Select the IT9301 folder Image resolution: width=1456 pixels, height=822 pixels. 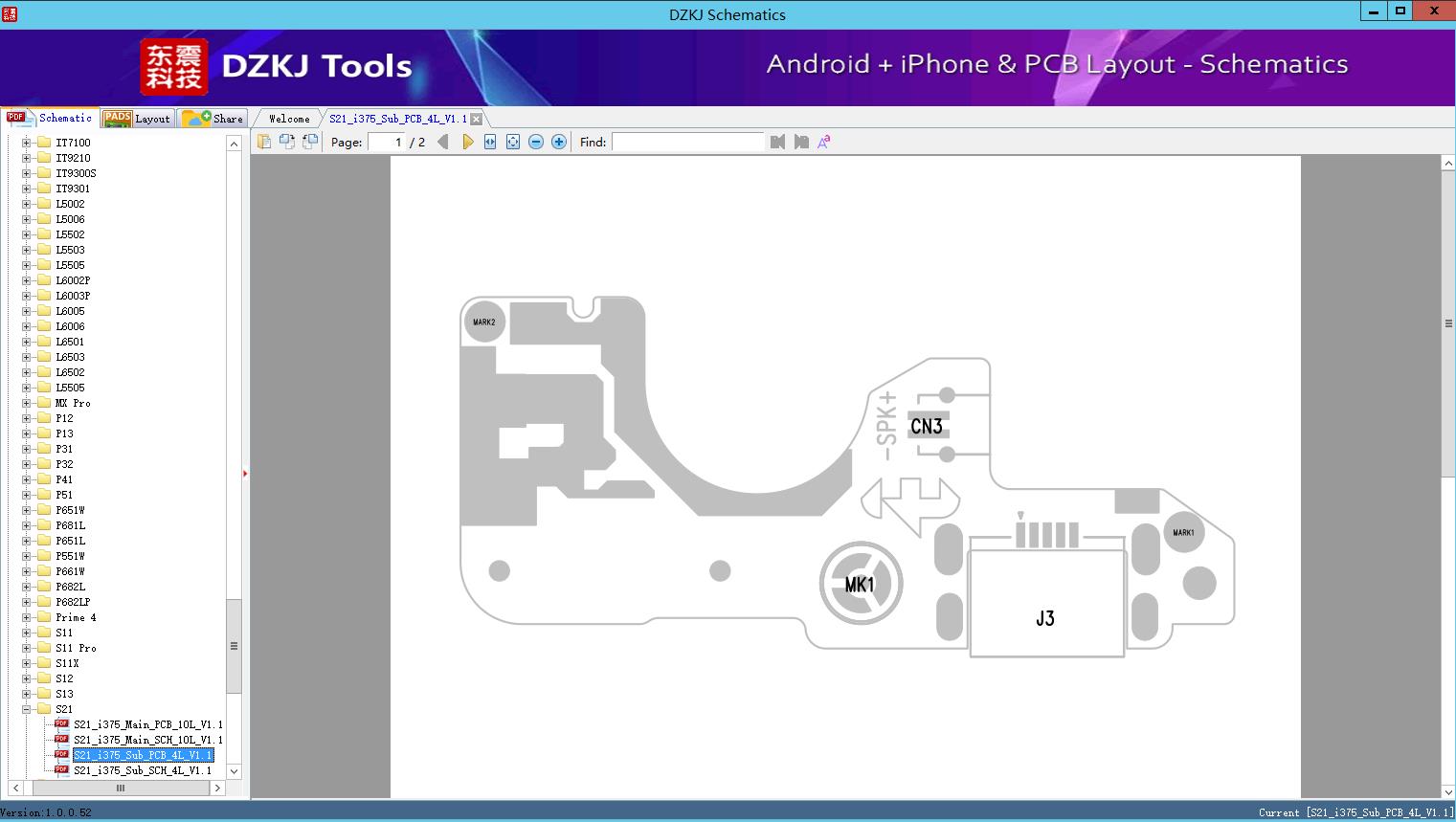pyautogui.click(x=73, y=189)
